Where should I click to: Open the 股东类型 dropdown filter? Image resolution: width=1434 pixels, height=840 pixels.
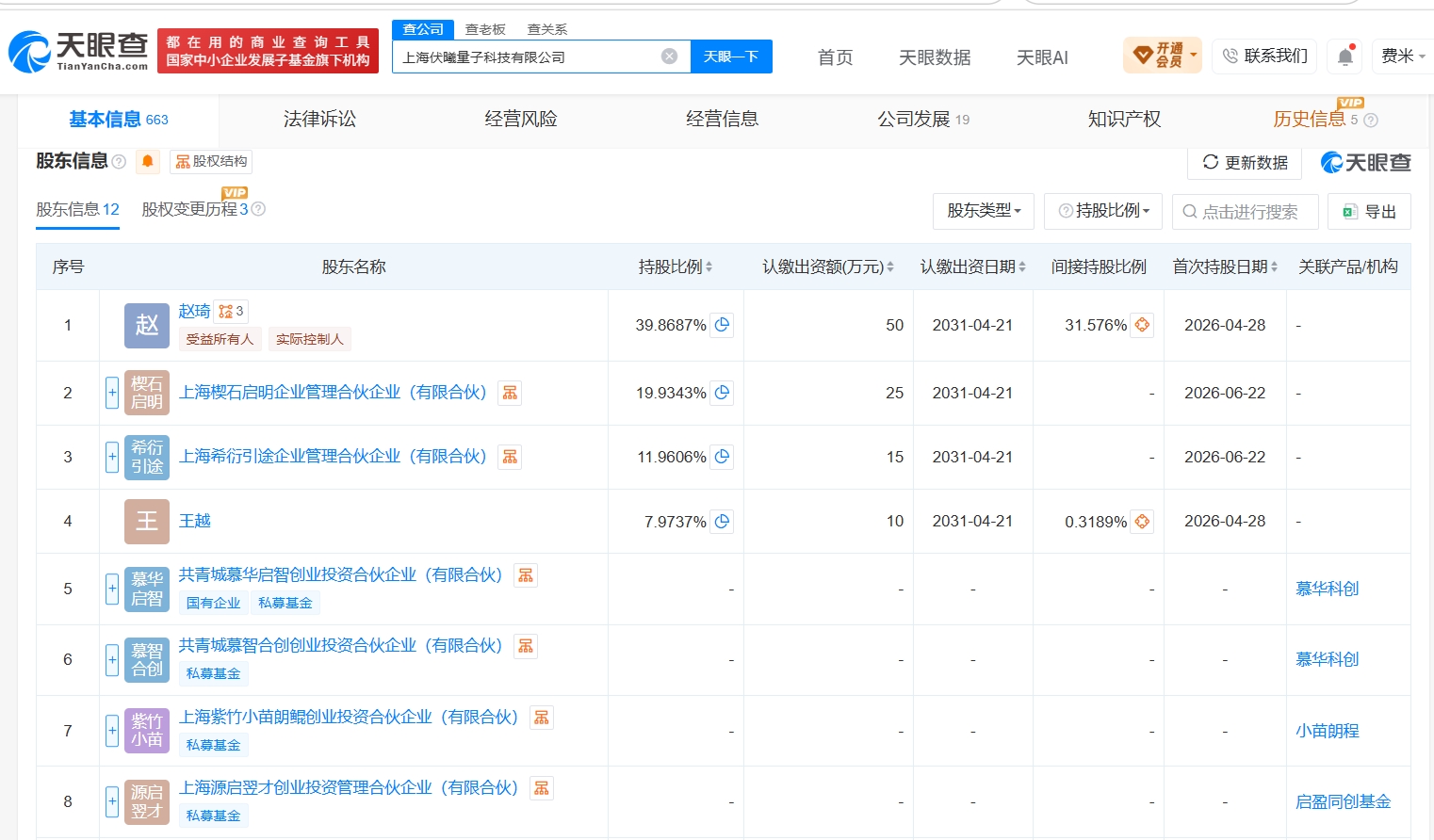pos(984,211)
